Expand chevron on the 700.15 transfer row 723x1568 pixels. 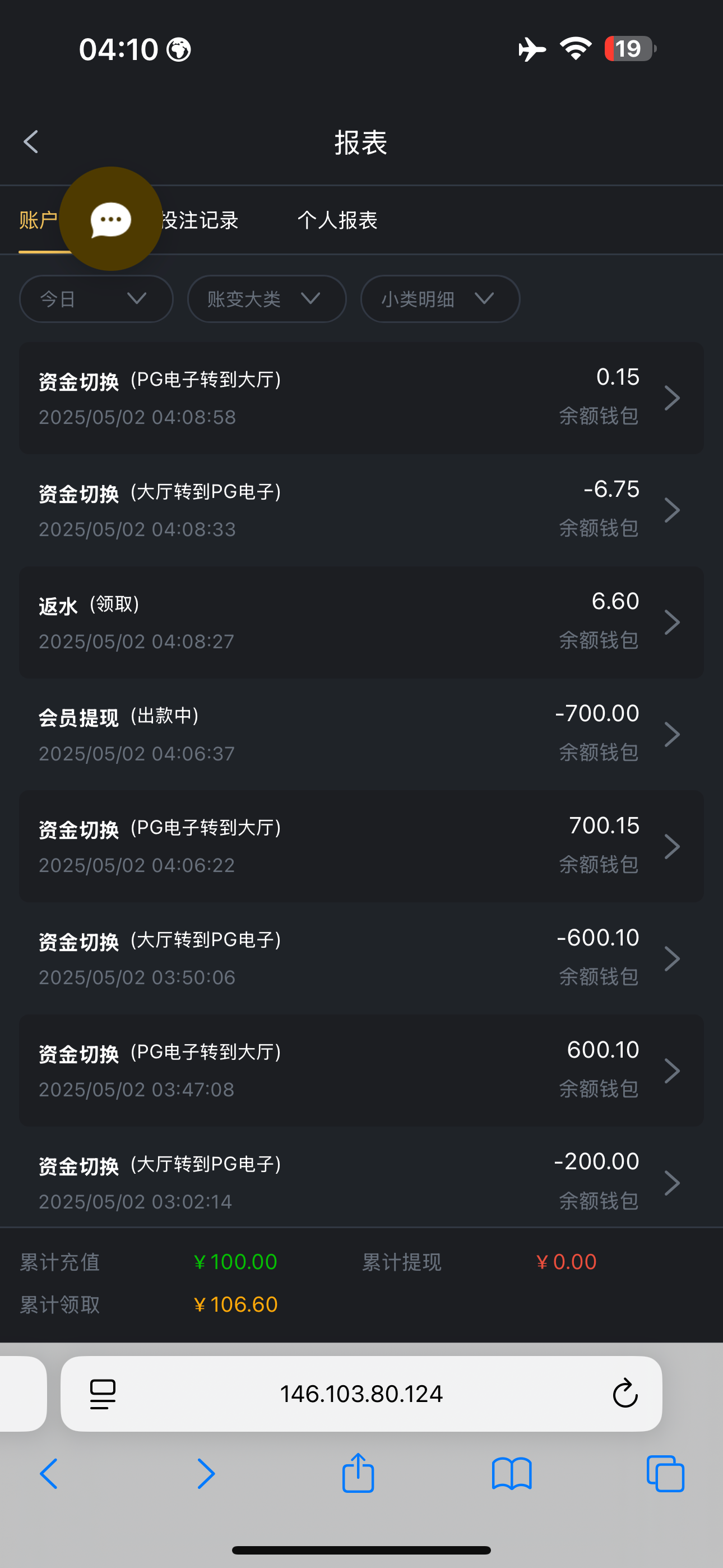(672, 846)
